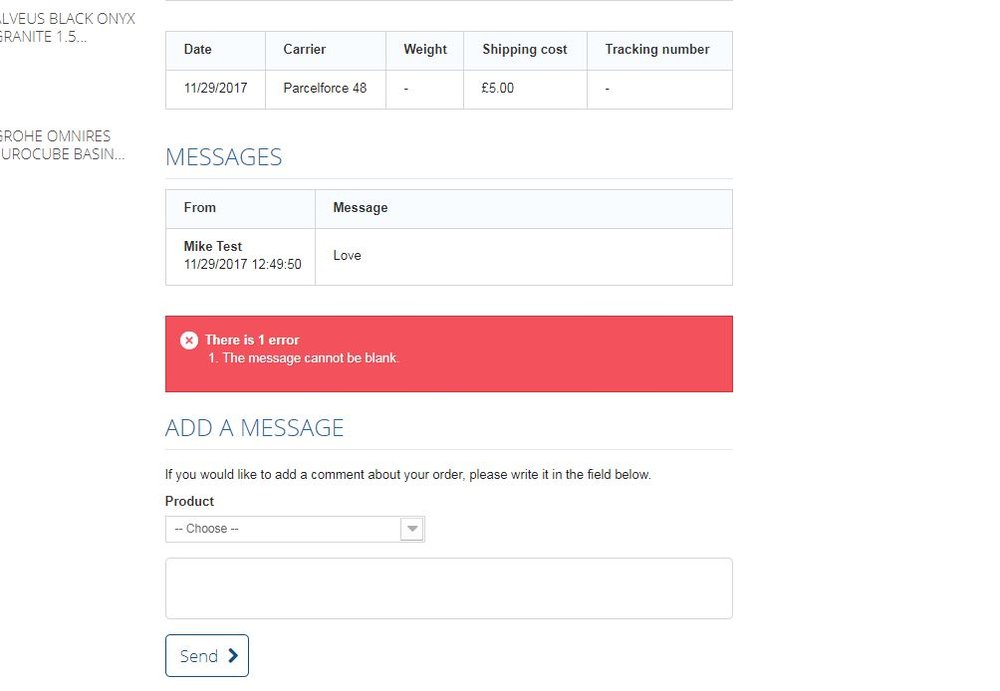
Task: Open Alveus Black Onyx Granite product link
Action: [65, 28]
